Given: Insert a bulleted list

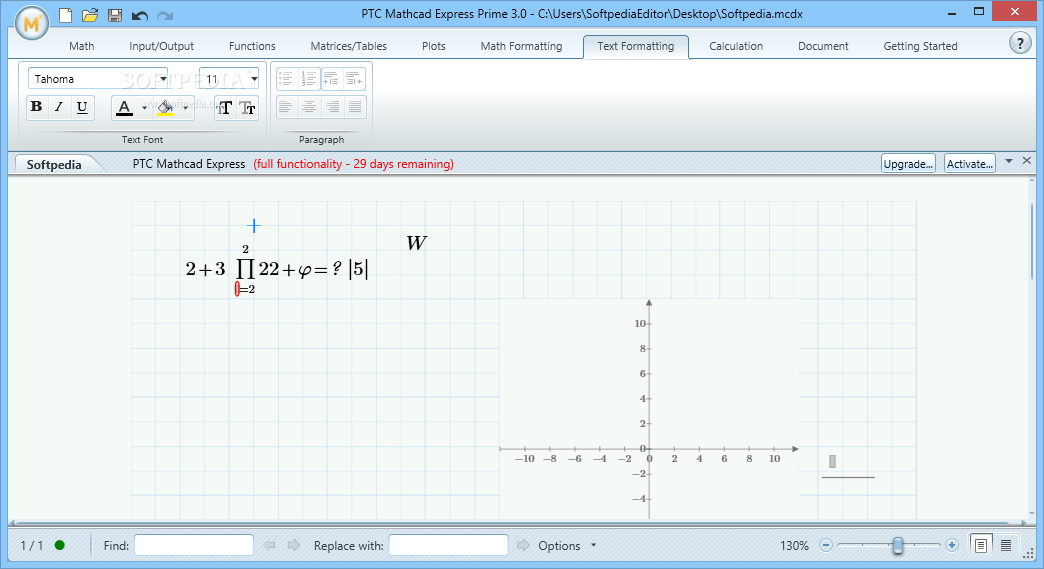Looking at the screenshot, I should (286, 79).
